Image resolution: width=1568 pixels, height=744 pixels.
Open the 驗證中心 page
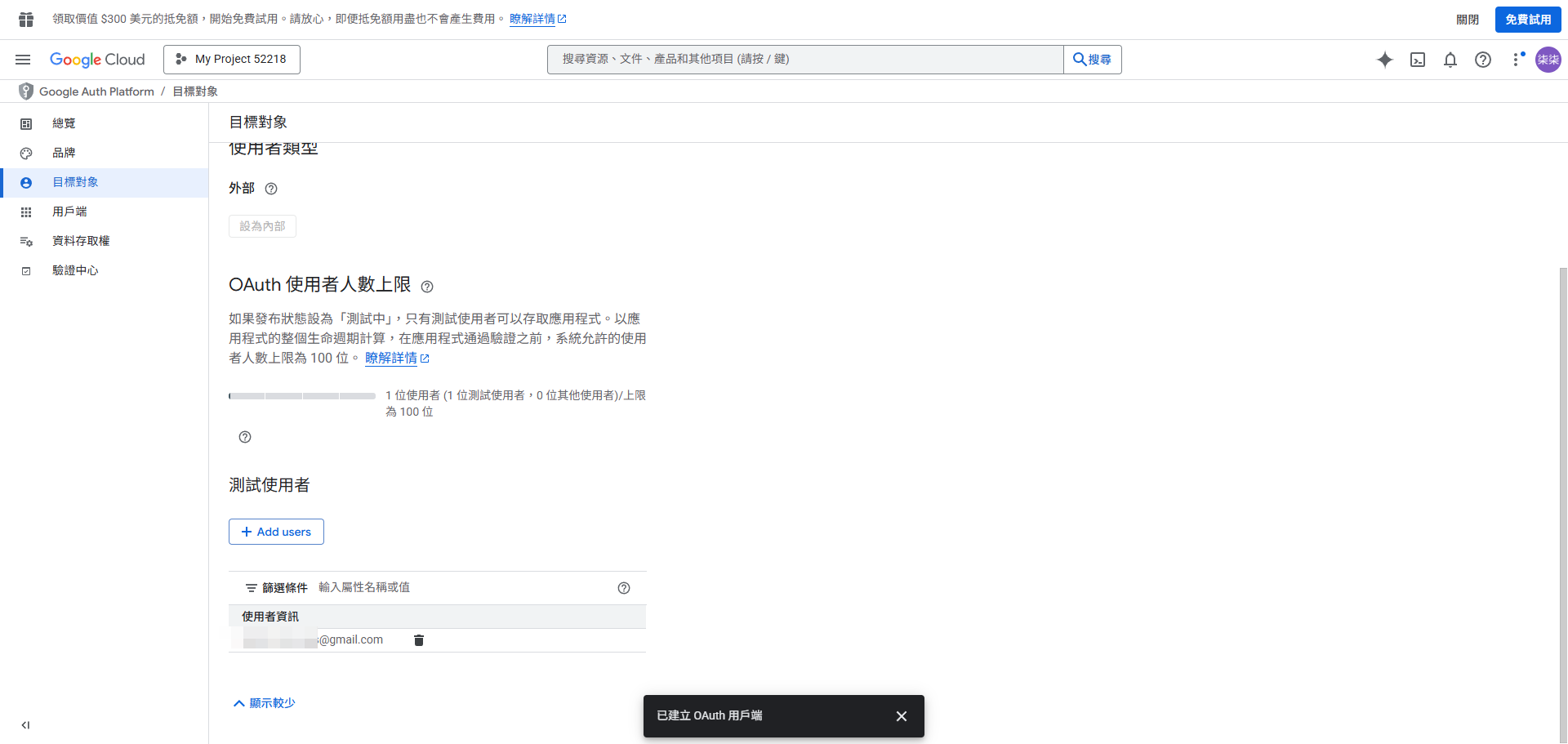pyautogui.click(x=75, y=270)
